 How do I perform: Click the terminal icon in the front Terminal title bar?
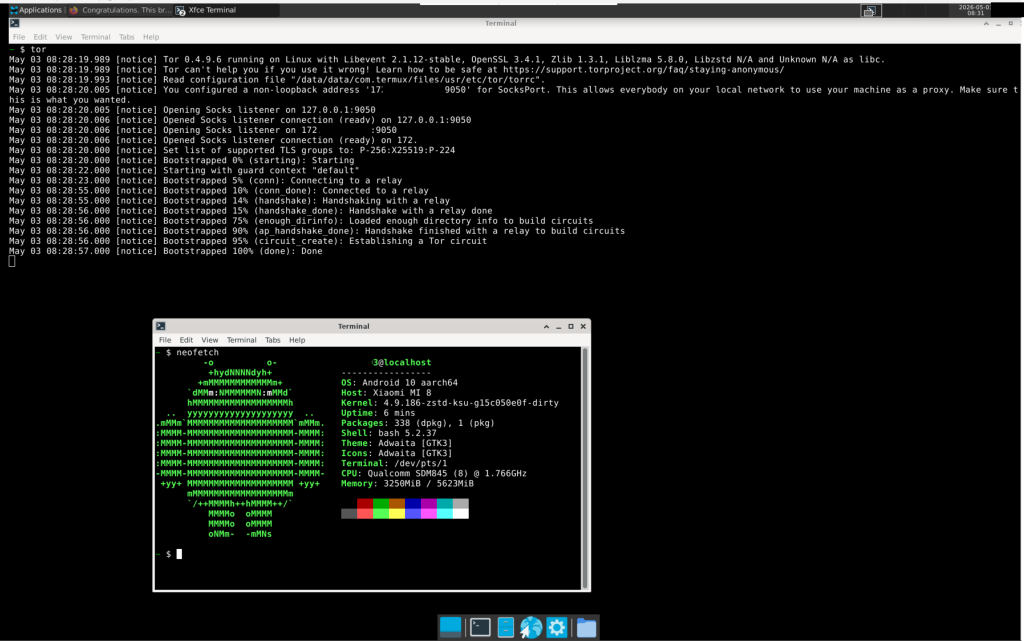[x=161, y=326]
